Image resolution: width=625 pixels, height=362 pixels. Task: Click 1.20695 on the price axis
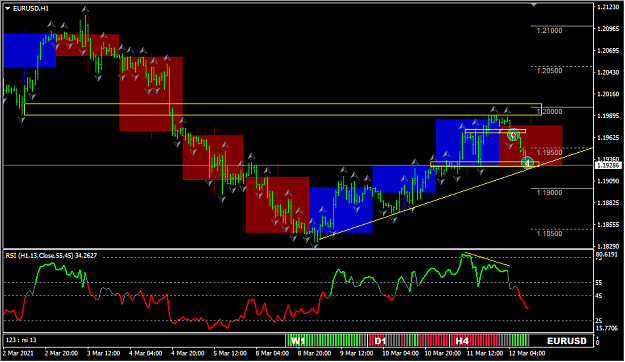608,51
